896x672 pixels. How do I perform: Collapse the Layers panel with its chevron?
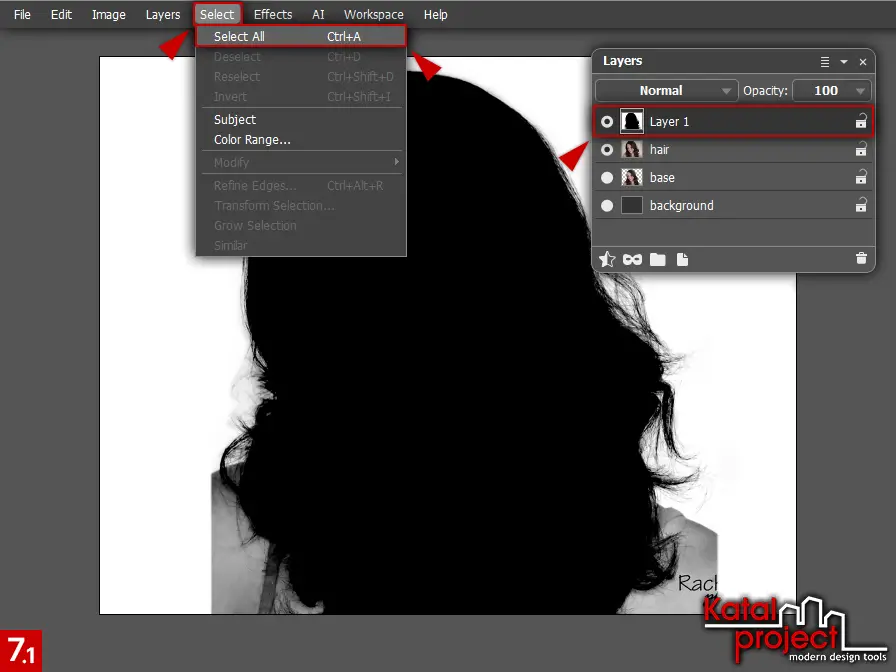tap(843, 61)
